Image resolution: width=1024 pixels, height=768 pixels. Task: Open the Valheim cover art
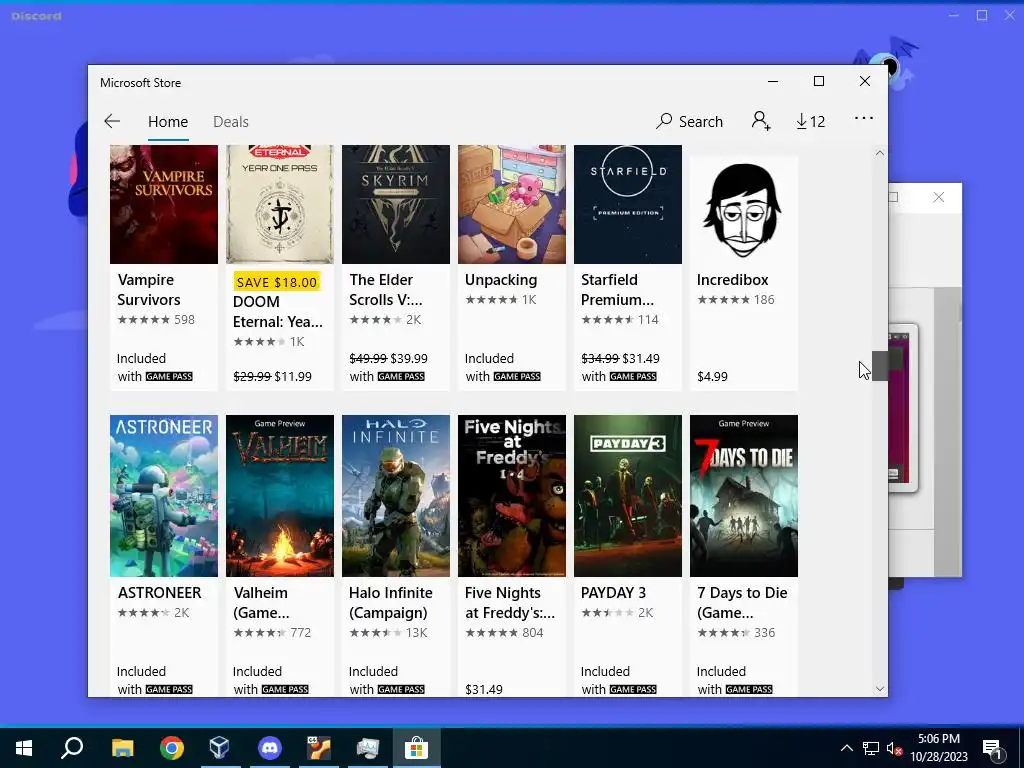pos(280,496)
